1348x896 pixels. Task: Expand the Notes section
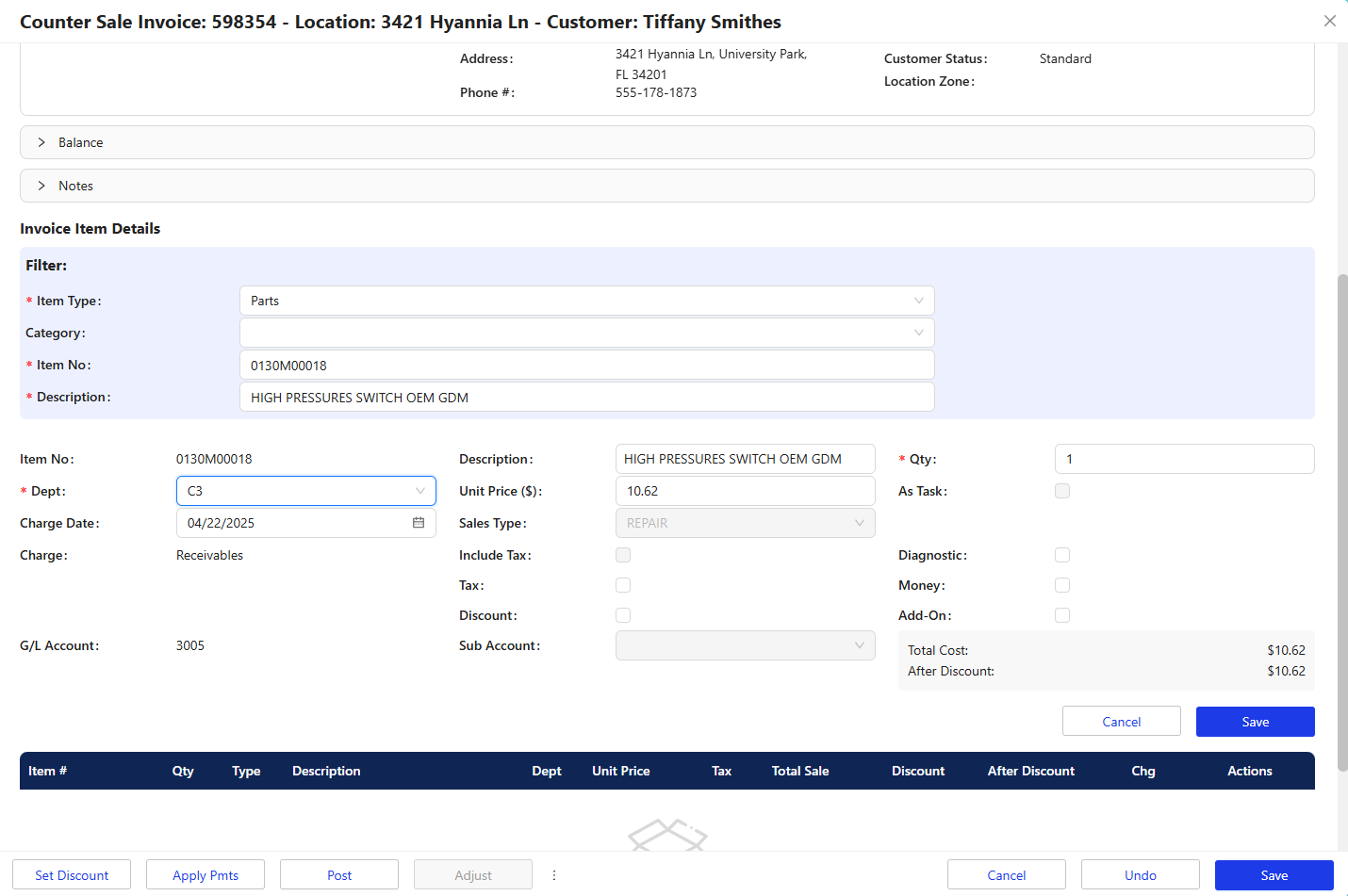667,186
